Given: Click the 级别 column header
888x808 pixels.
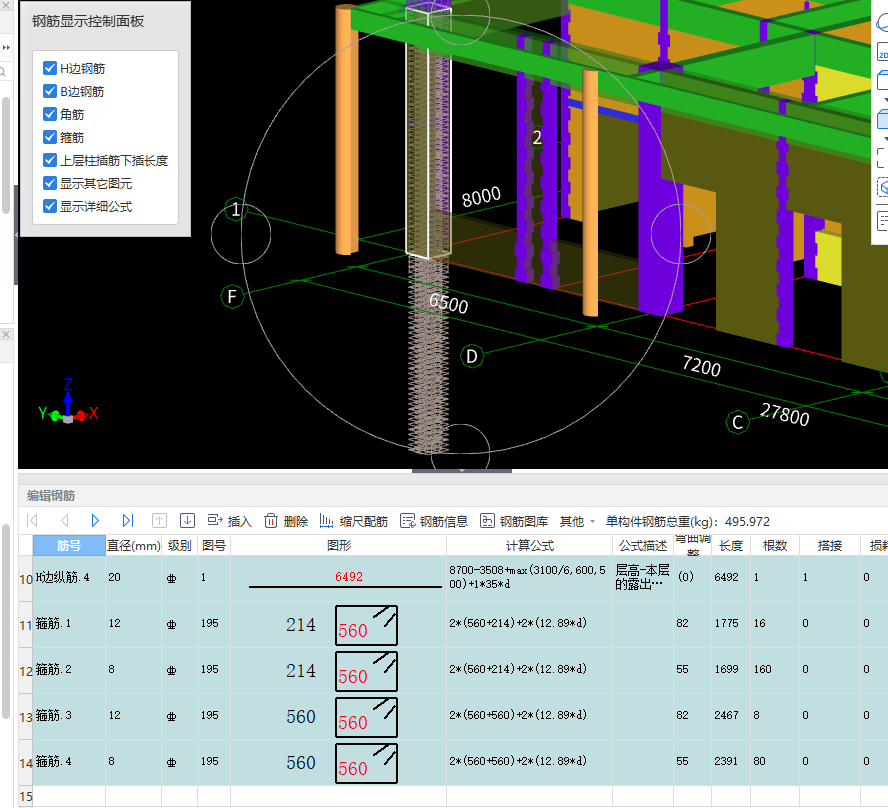Looking at the screenshot, I should [180, 545].
